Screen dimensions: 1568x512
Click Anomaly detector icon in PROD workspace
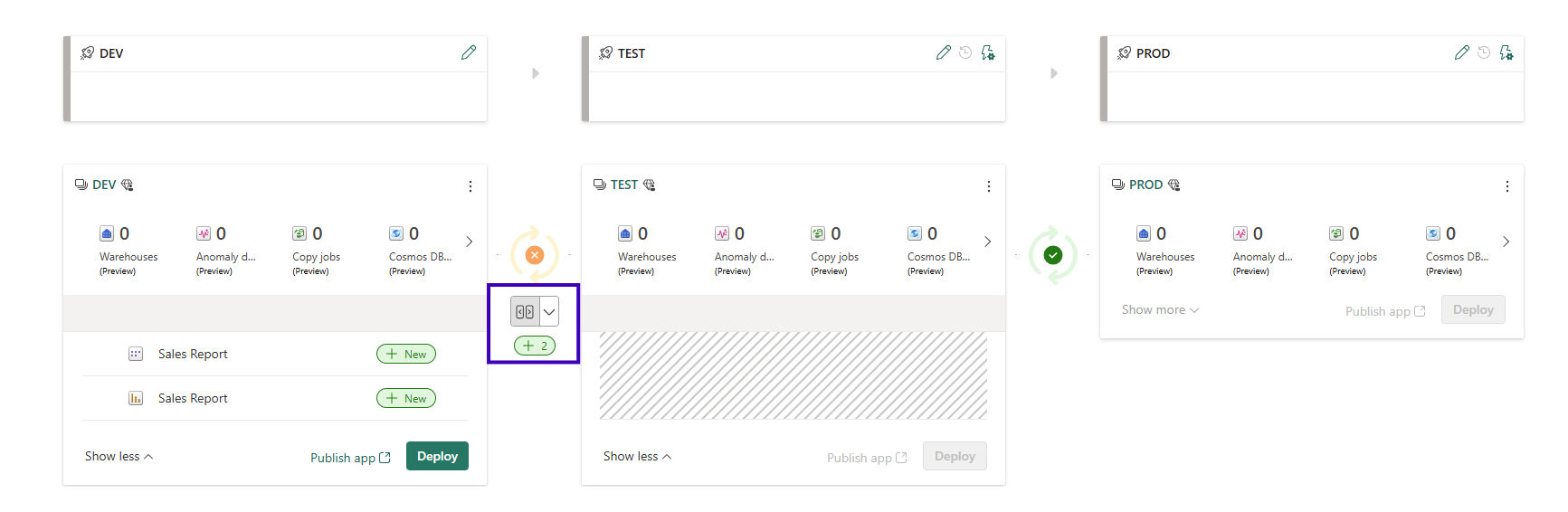pyautogui.click(x=1240, y=233)
